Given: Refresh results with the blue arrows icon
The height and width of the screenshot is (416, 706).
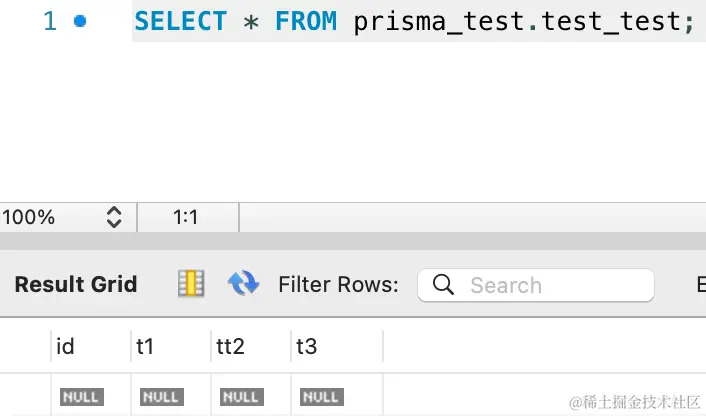Looking at the screenshot, I should pos(243,283).
